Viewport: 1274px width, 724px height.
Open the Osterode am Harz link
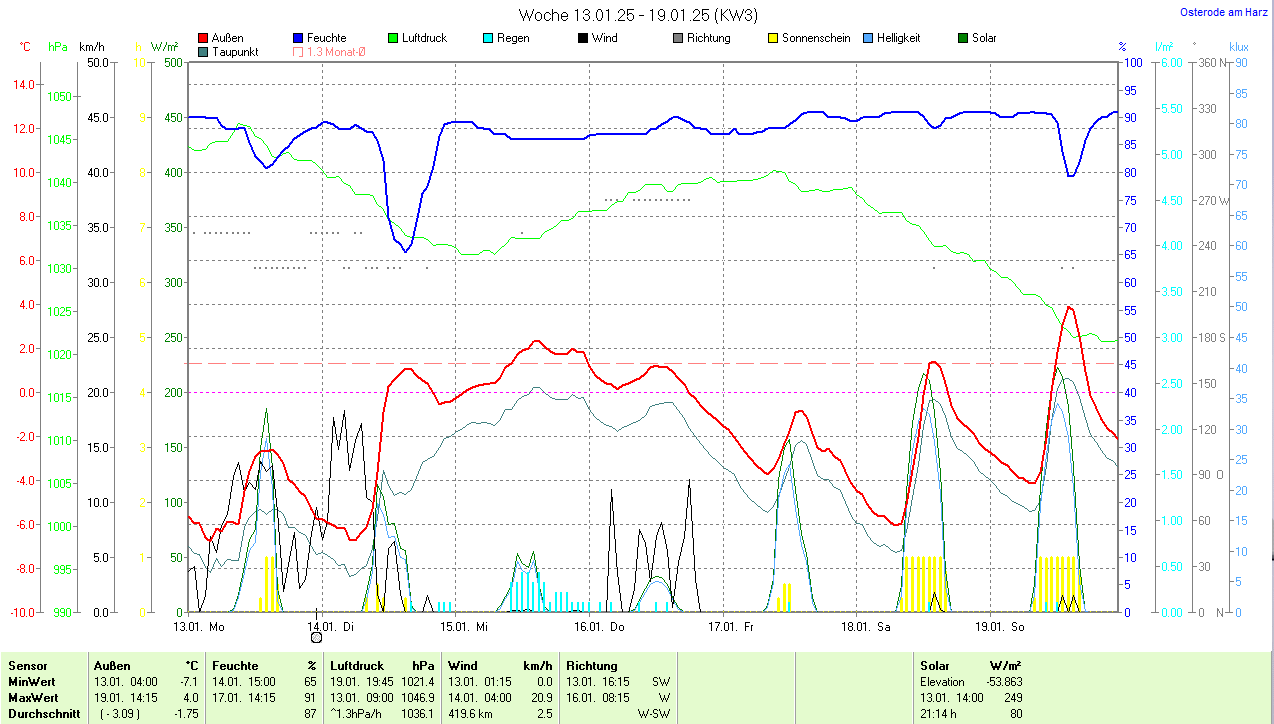coord(1223,12)
